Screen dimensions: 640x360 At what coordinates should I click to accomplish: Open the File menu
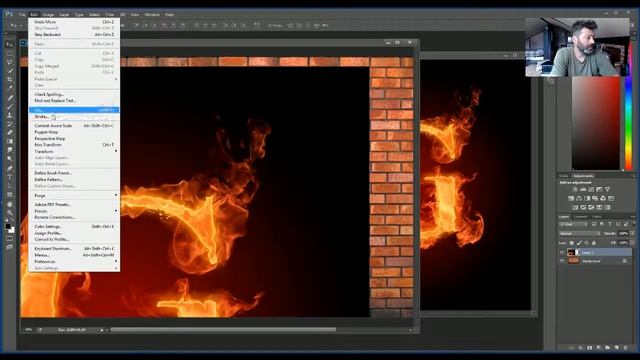(x=22, y=15)
